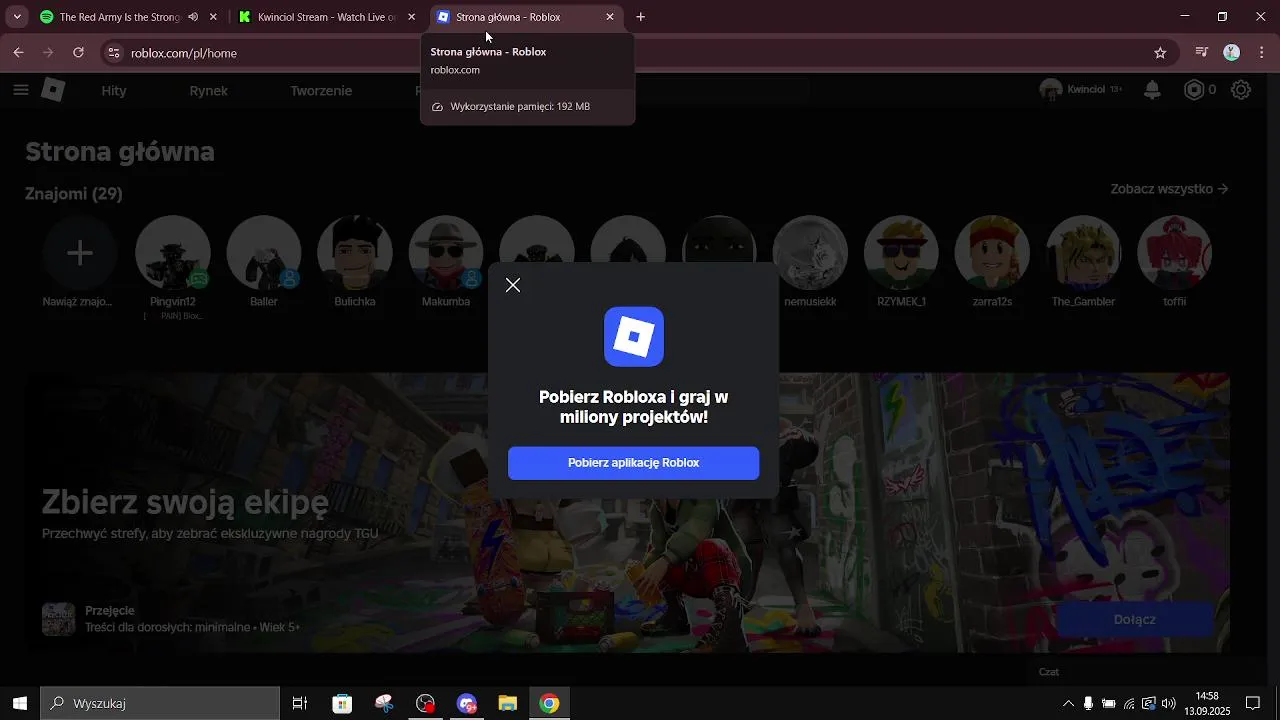1280x720 pixels.
Task: Open friend Pingvin12 avatar
Action: pos(173,253)
